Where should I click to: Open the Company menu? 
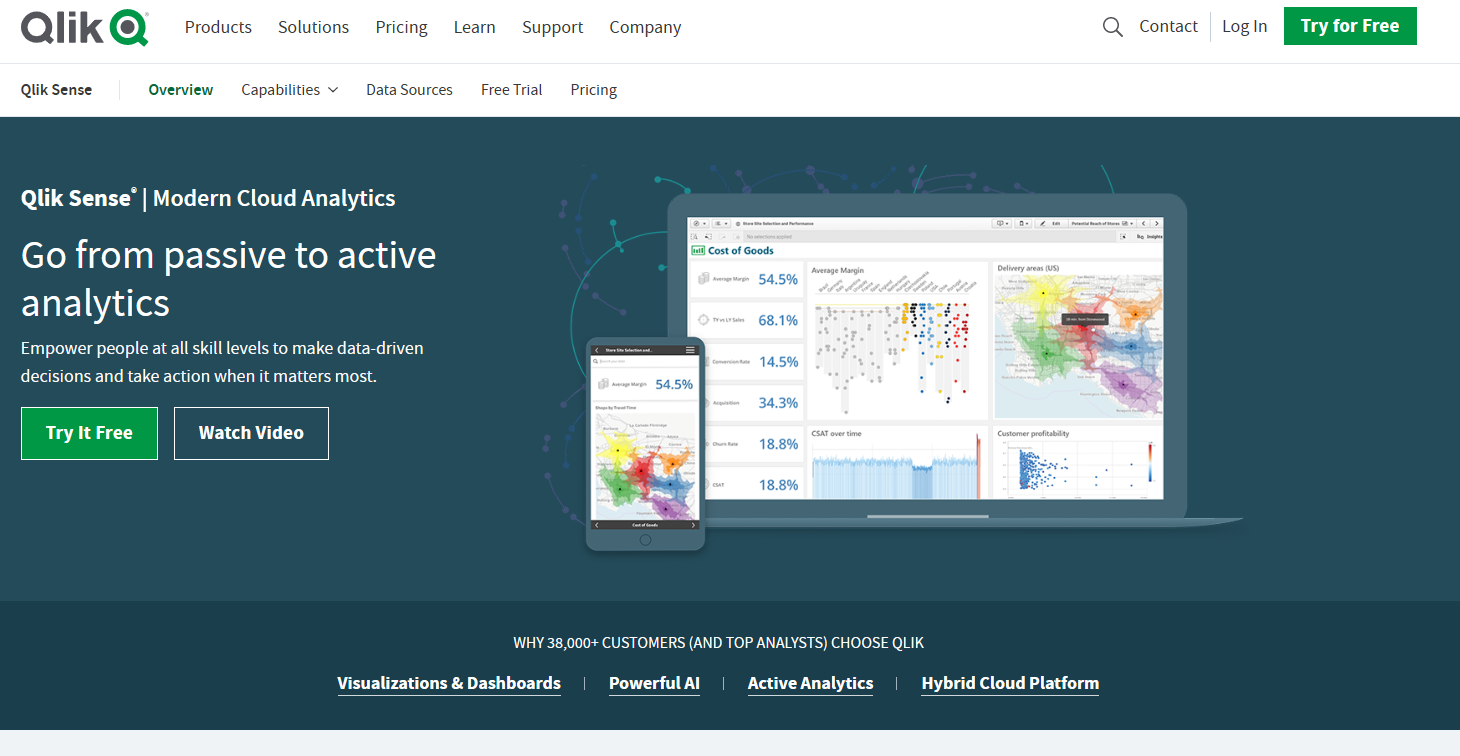645,27
